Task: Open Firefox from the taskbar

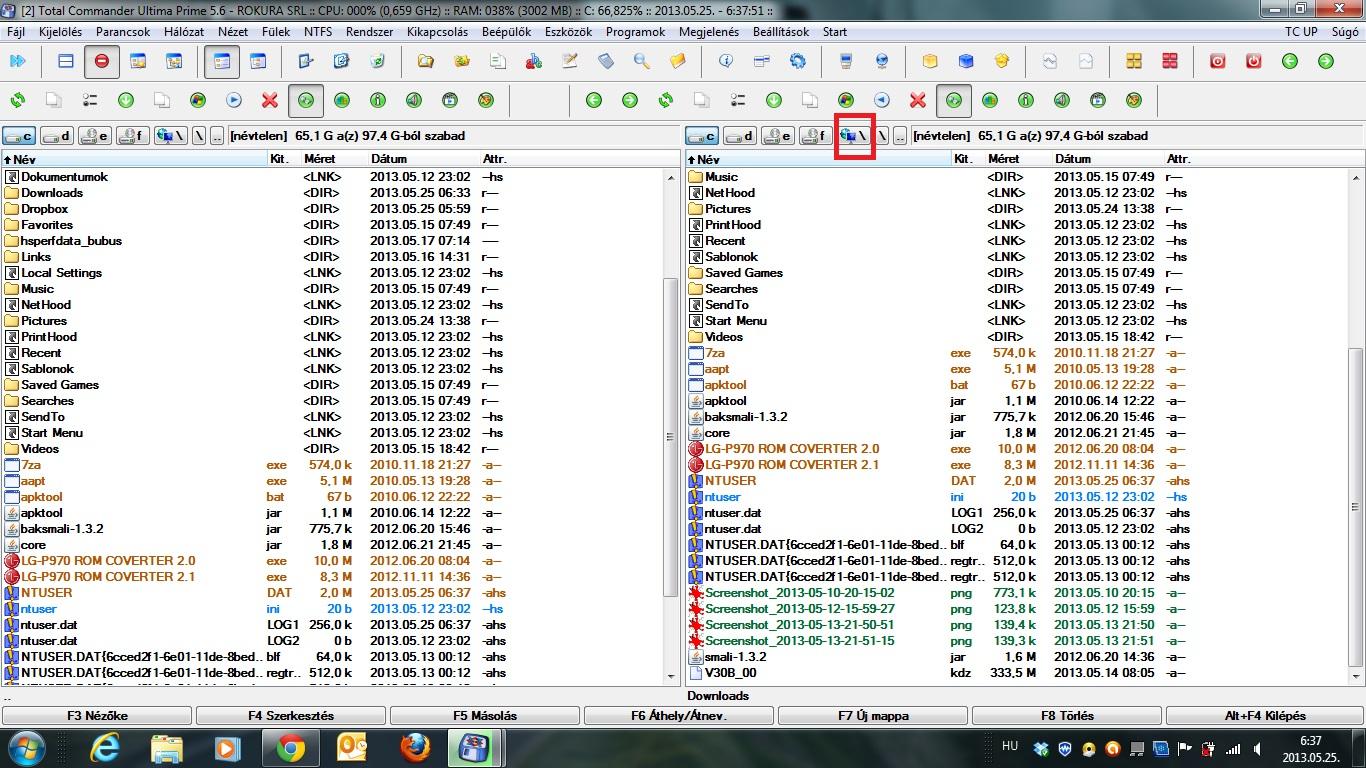Action: [414, 748]
